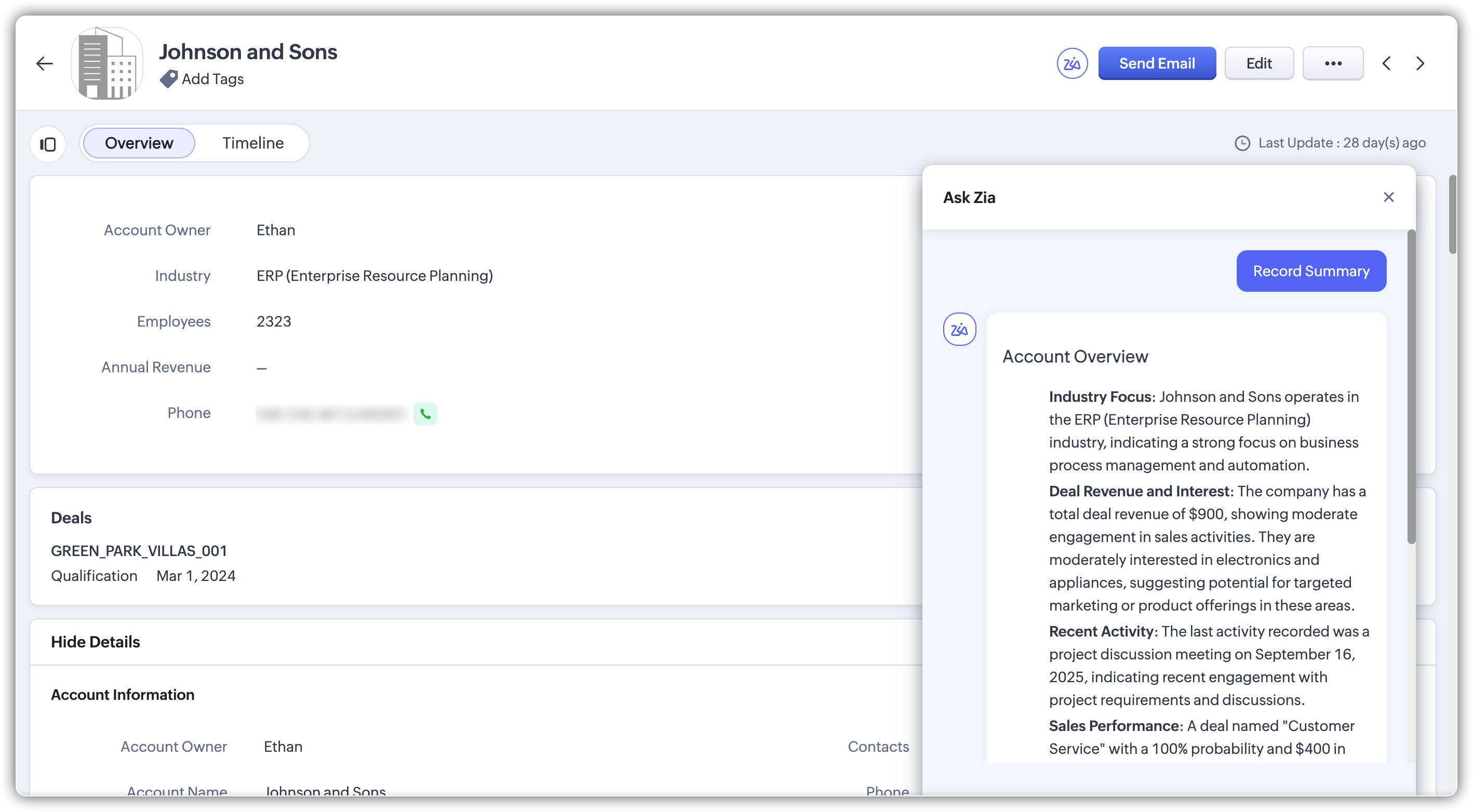Open the more options ellipsis menu
Screen dimensions: 1473x812
(x=1333, y=63)
